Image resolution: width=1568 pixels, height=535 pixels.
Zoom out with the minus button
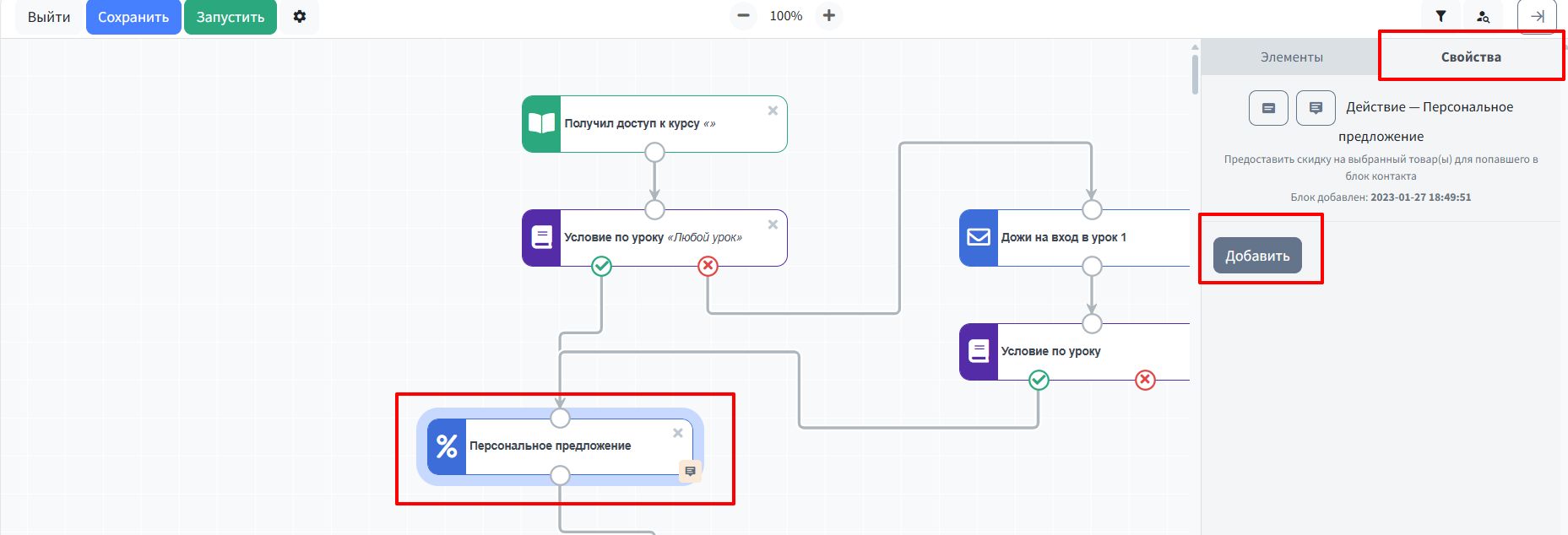[743, 16]
